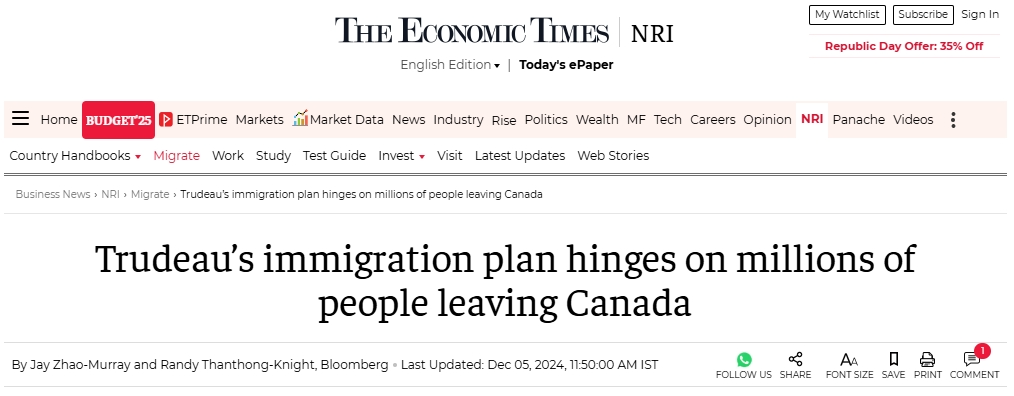Open the Comment bubble icon
Screen dimensions: 1014x396
pyautogui.click(x=972, y=360)
